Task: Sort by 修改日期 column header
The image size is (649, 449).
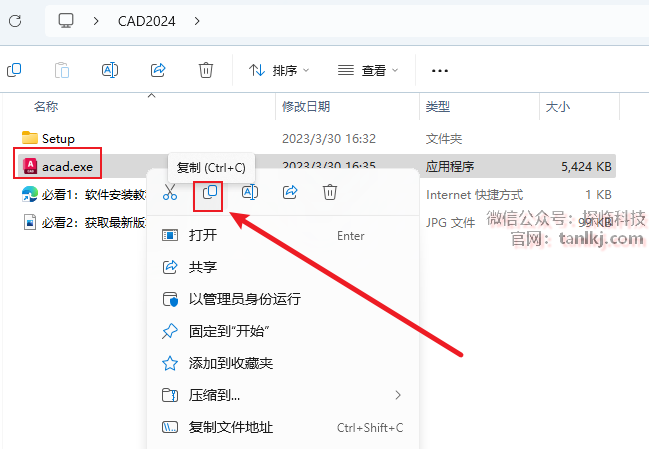Action: pos(306,107)
